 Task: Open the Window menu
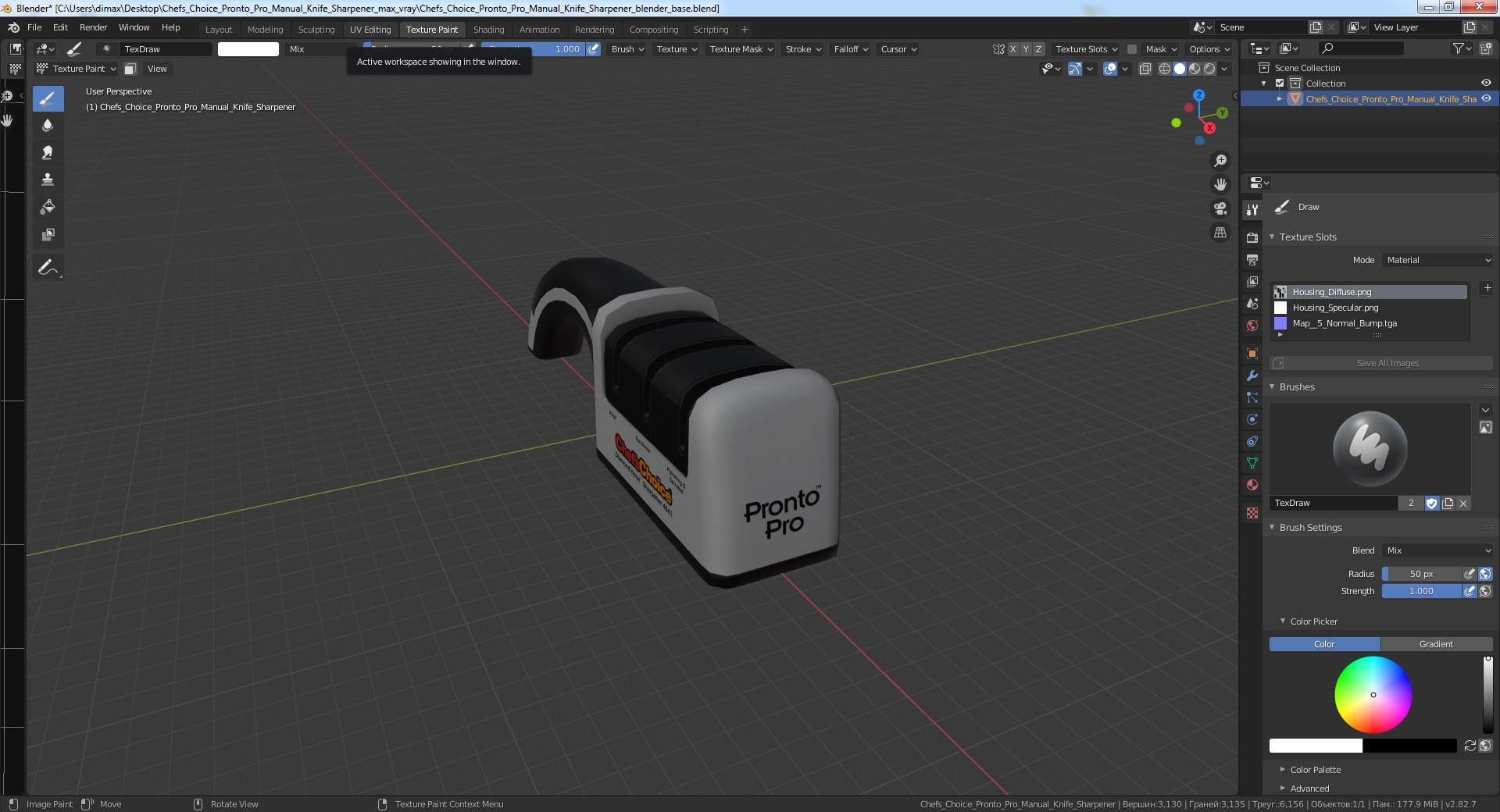click(134, 27)
